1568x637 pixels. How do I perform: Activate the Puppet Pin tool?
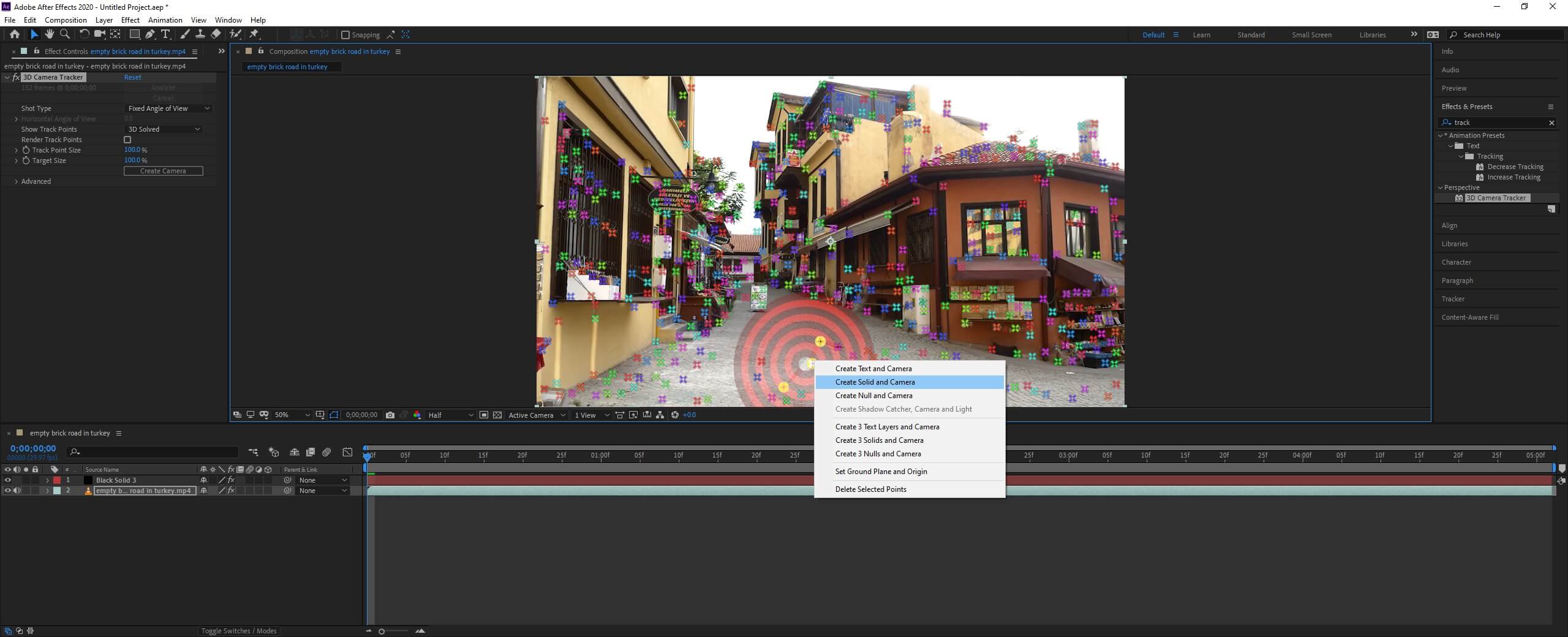point(254,34)
